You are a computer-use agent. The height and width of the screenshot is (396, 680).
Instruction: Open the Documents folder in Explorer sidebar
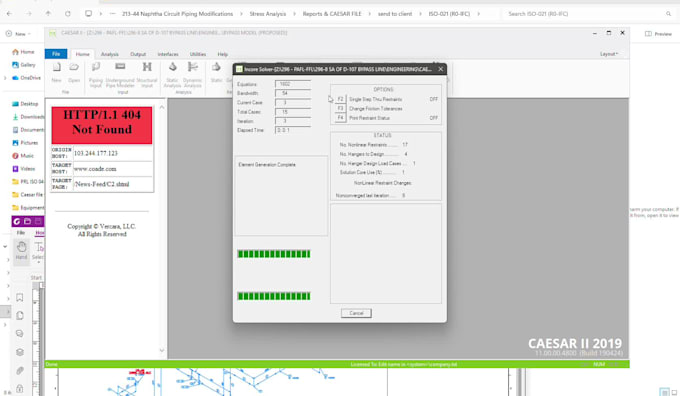coord(28,130)
